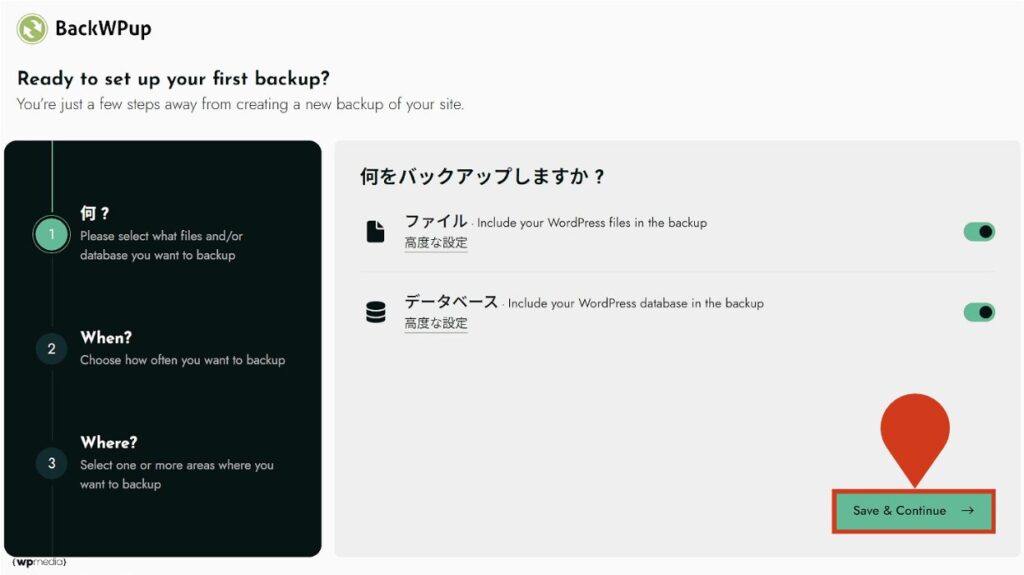Disable the ファイル files backup toggle
This screenshot has width=1024, height=575.
979,232
